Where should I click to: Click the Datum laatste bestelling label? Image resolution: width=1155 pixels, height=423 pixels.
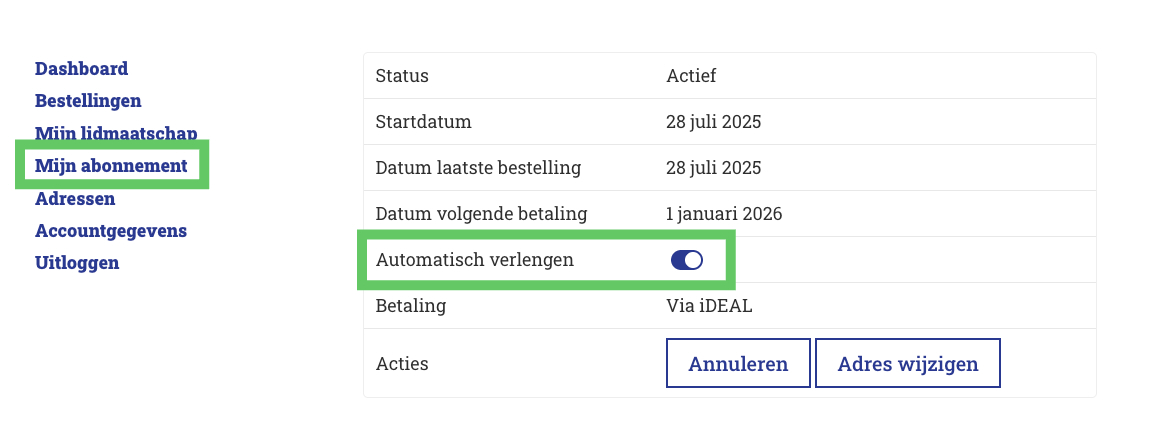pyautogui.click(x=478, y=168)
